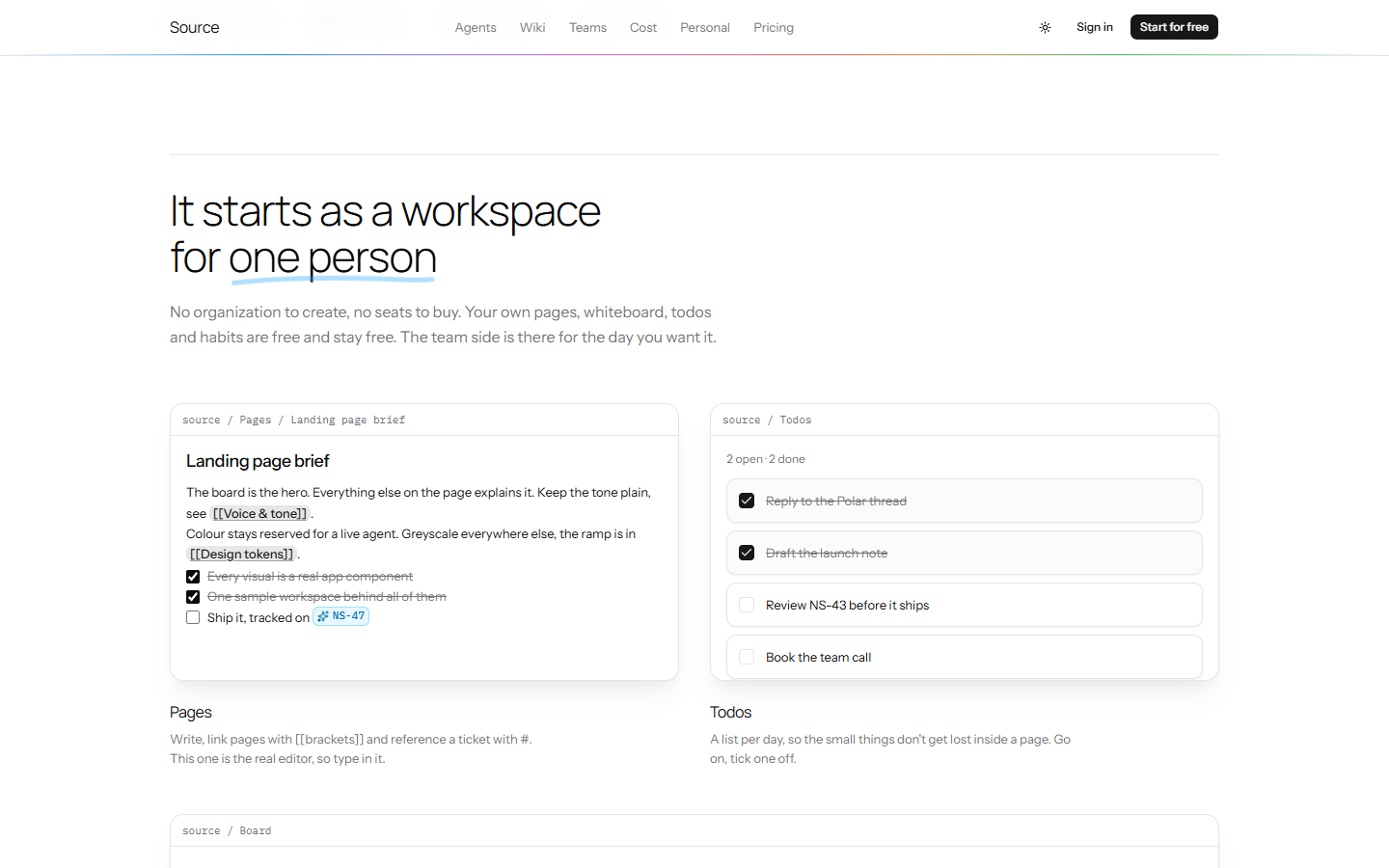Uncheck 'One sample workspace behind all of them'
The width and height of the screenshot is (1389, 868).
coord(193,597)
